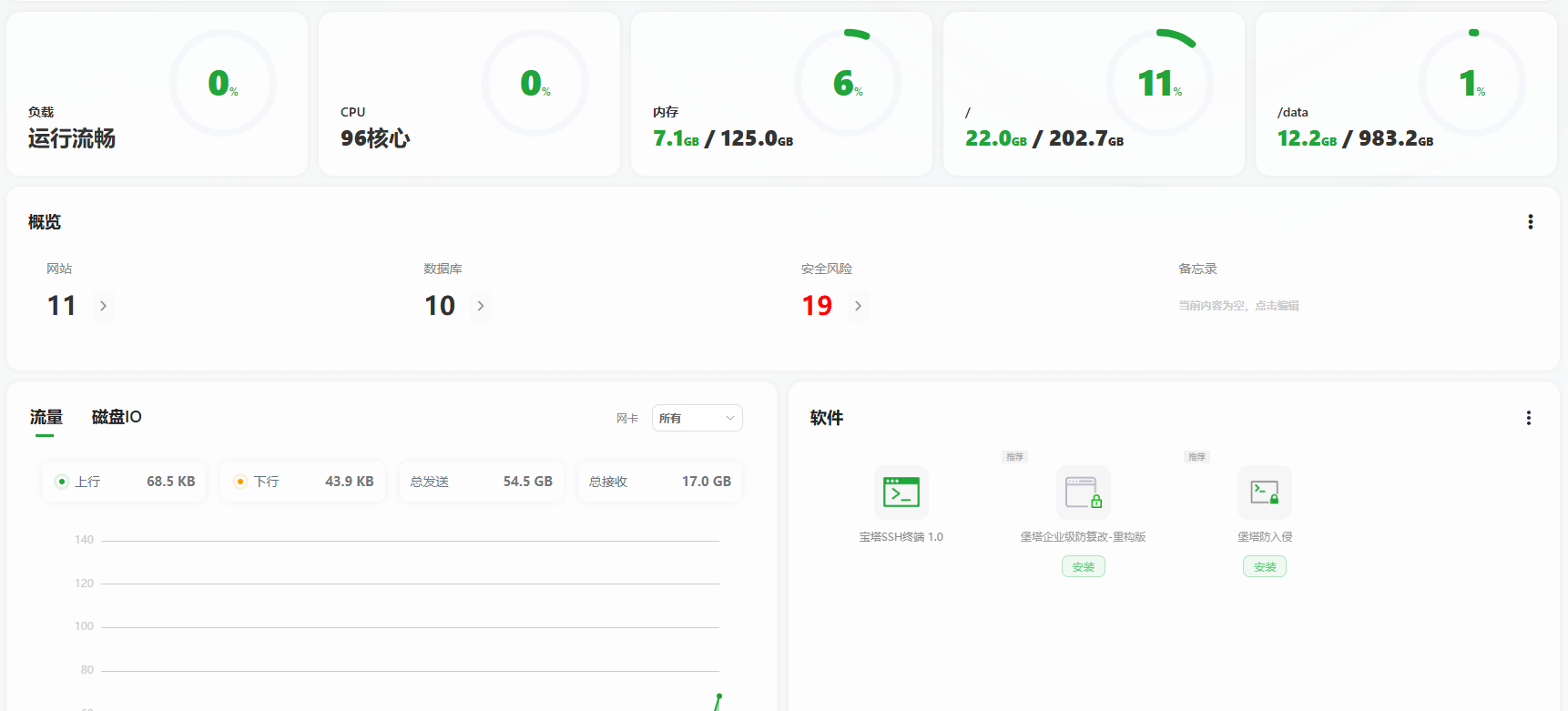Switch to the 流量 tab
The height and width of the screenshot is (711, 1568).
(46, 417)
